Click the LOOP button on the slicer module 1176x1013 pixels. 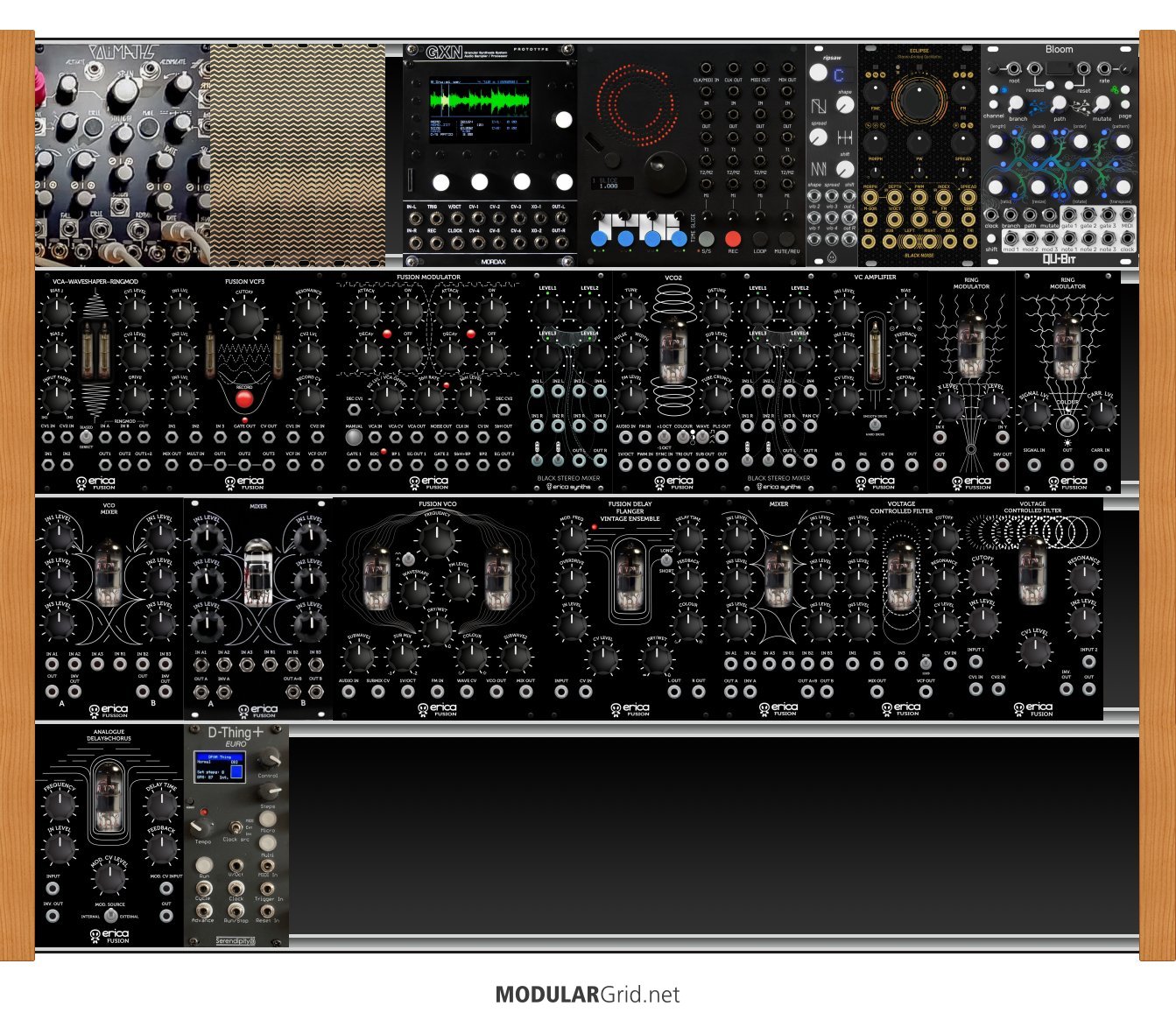click(759, 239)
